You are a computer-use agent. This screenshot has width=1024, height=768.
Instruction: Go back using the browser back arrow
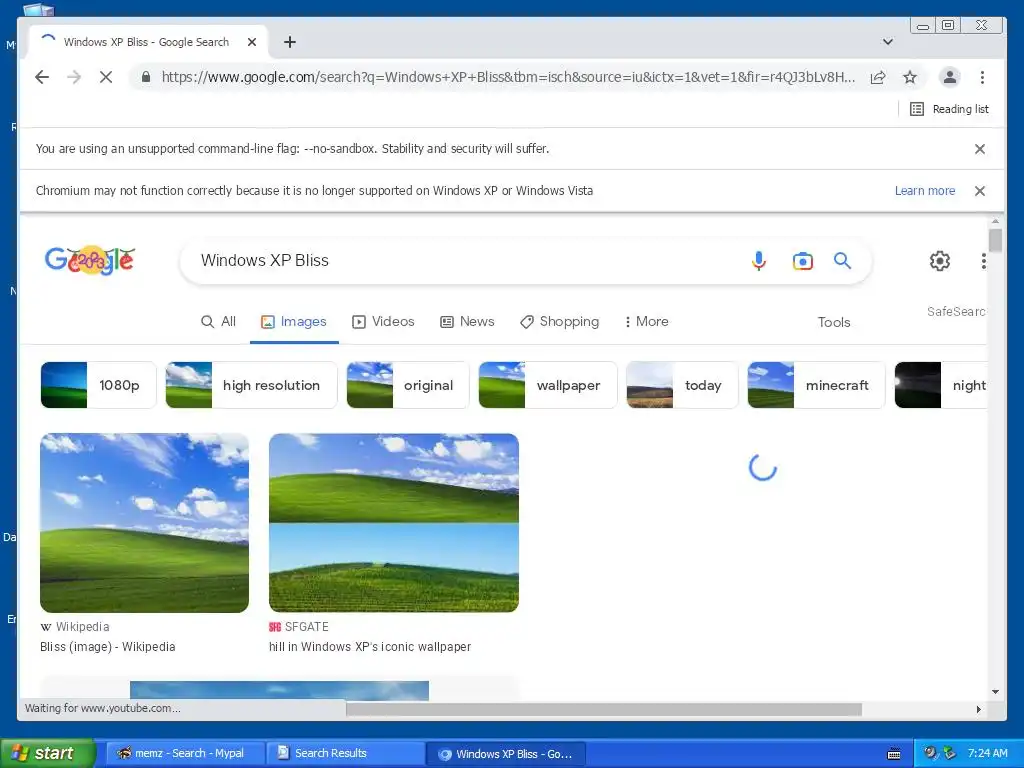(x=42, y=77)
